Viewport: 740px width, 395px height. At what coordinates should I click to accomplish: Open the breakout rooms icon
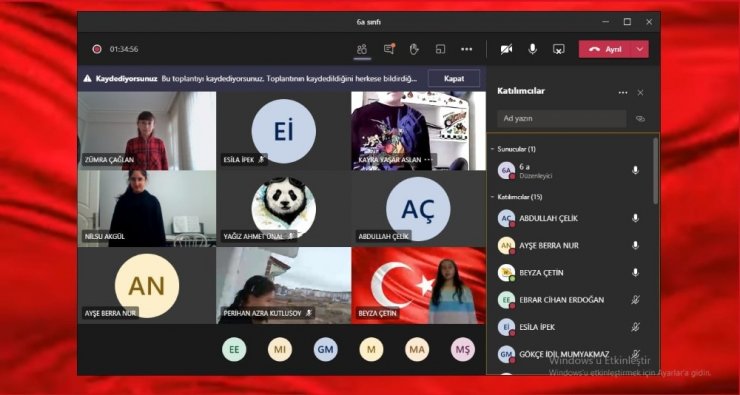coord(440,49)
